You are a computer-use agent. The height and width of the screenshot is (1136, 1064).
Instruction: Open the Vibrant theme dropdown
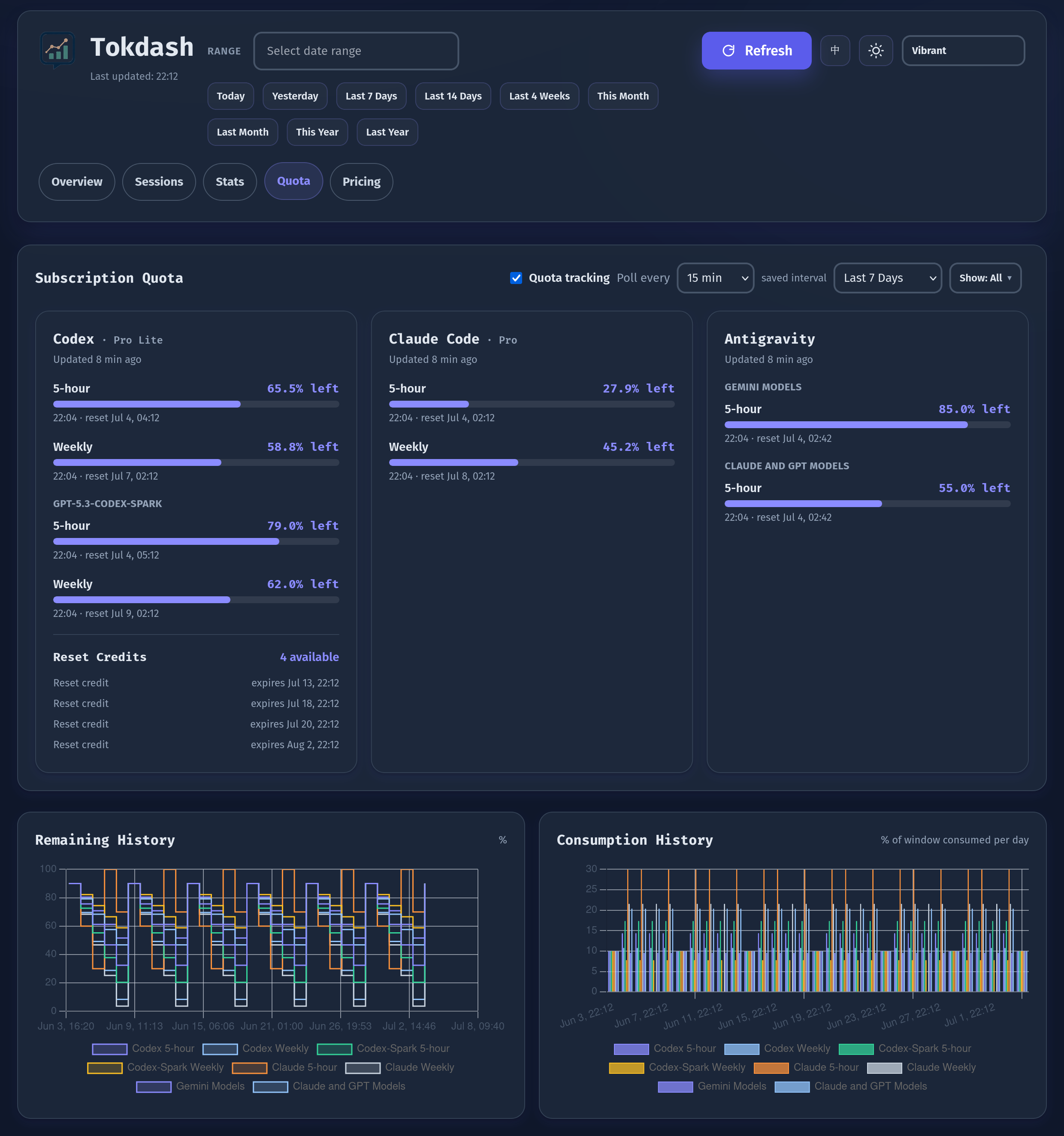click(963, 50)
